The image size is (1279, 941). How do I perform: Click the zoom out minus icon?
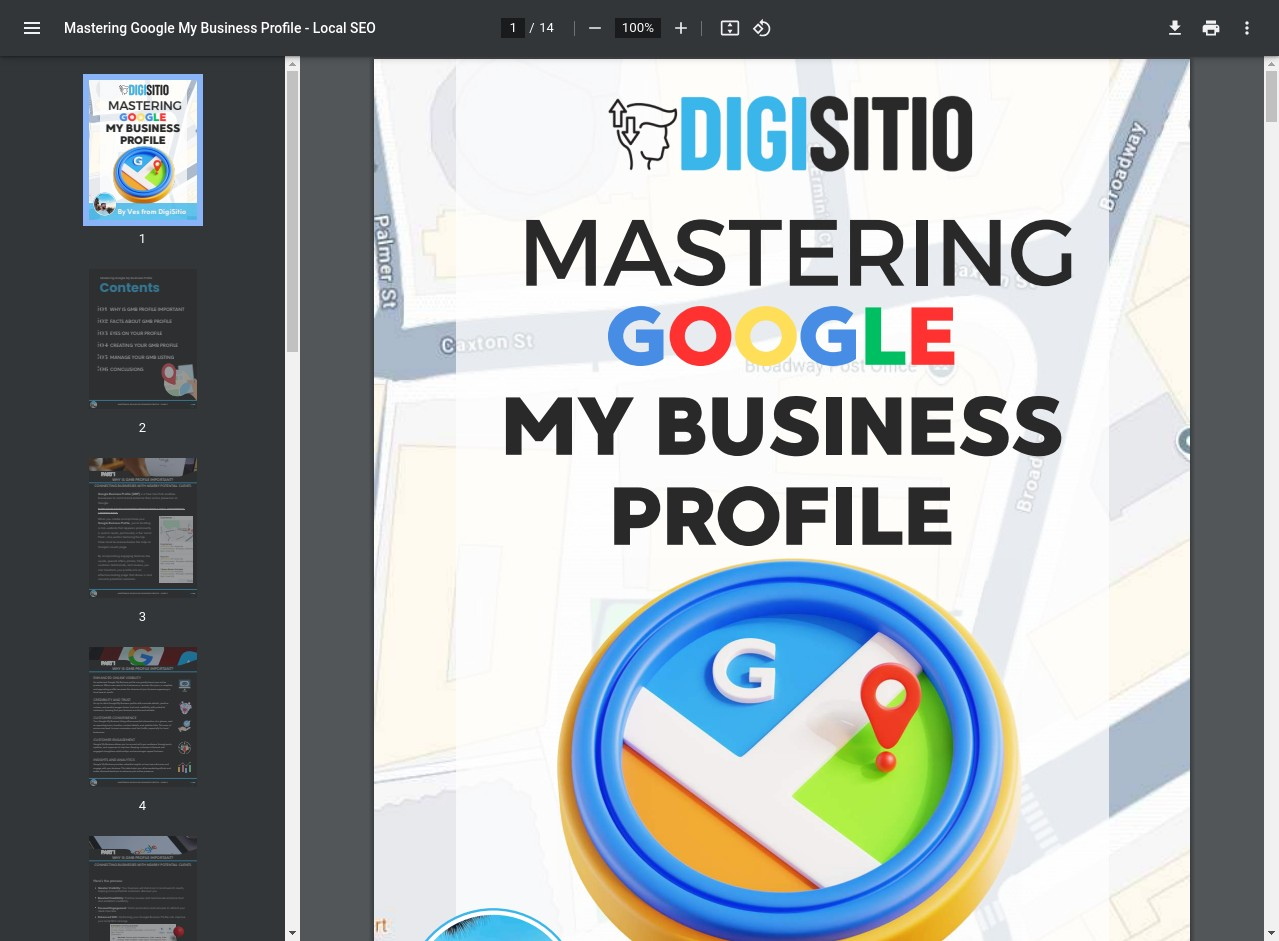(x=595, y=28)
